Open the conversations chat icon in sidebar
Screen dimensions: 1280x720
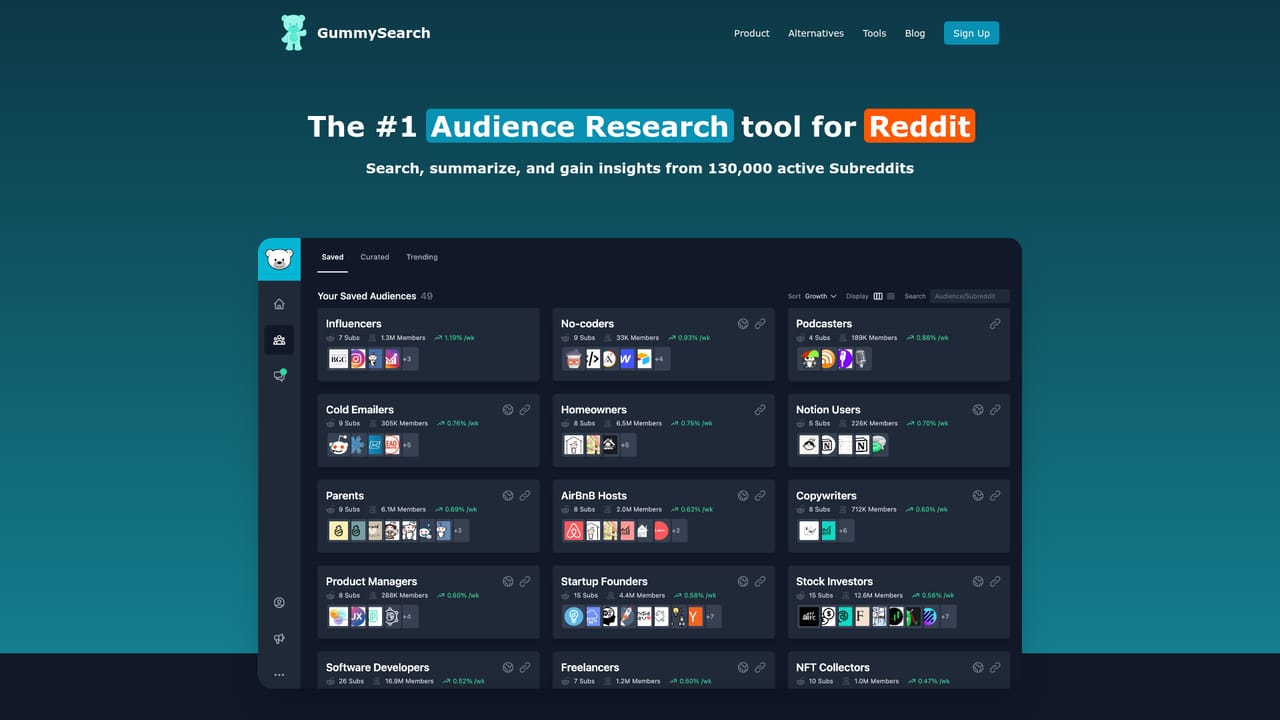280,375
